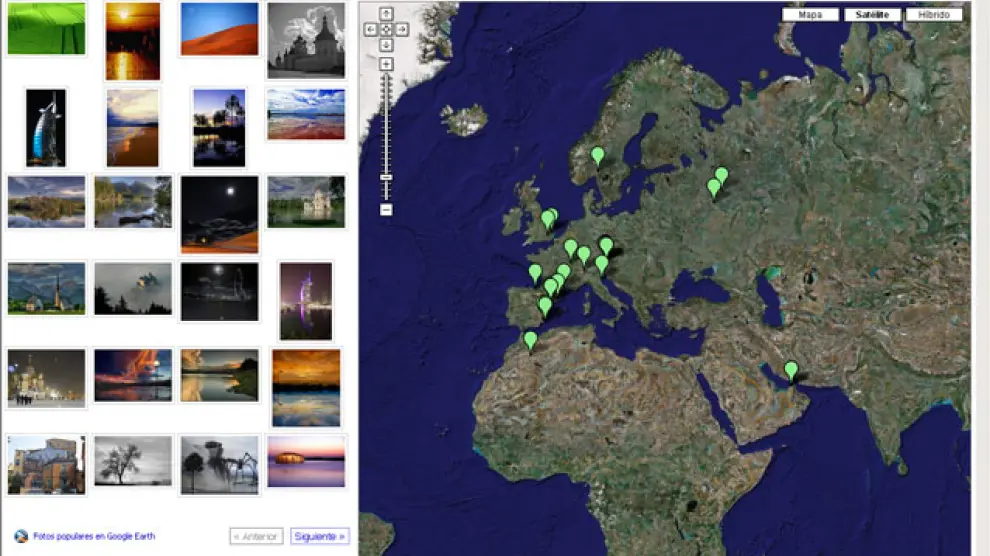Click the center reset-view map control
This screenshot has width=990, height=556.
coord(387,30)
